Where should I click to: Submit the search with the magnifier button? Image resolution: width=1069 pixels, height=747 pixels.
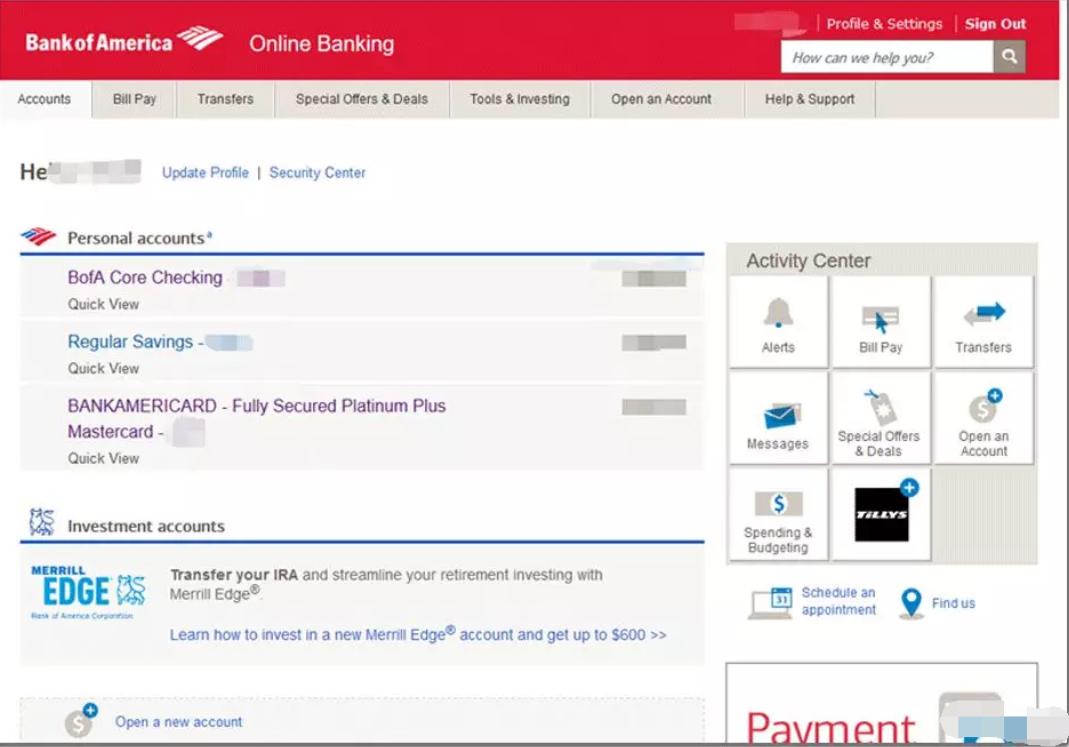pyautogui.click(x=1009, y=58)
